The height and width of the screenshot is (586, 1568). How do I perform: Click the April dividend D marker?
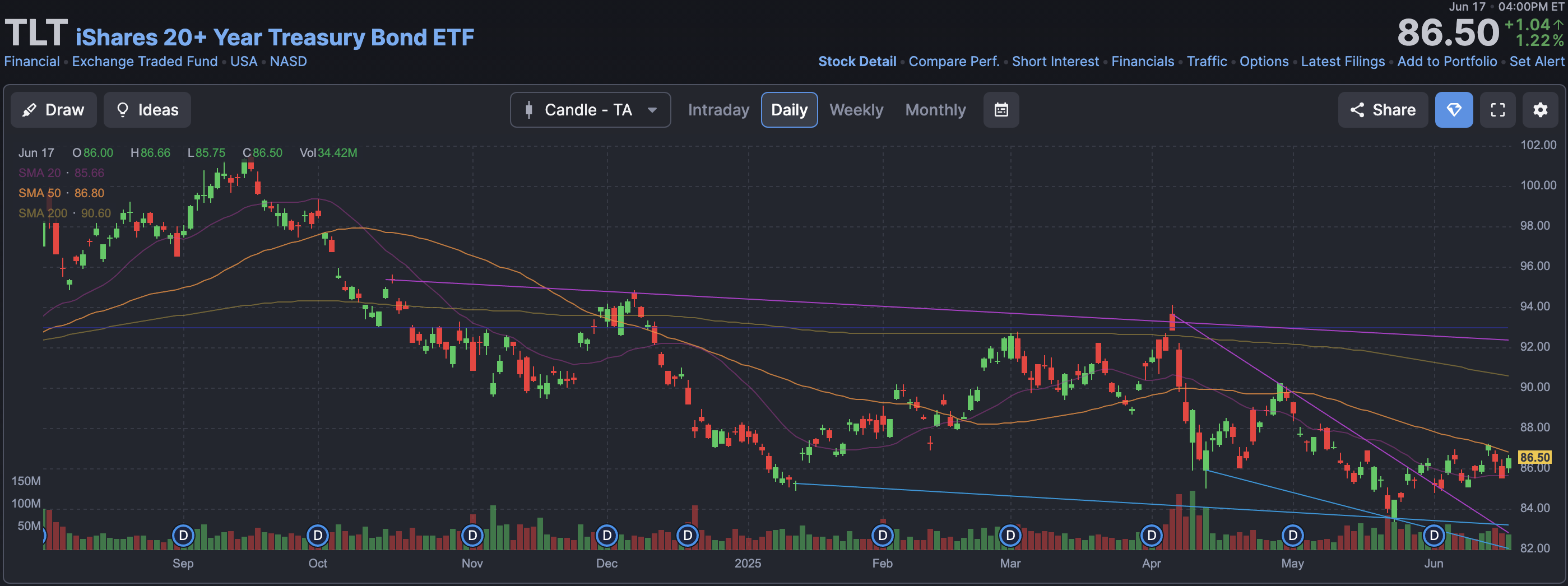pos(1152,536)
